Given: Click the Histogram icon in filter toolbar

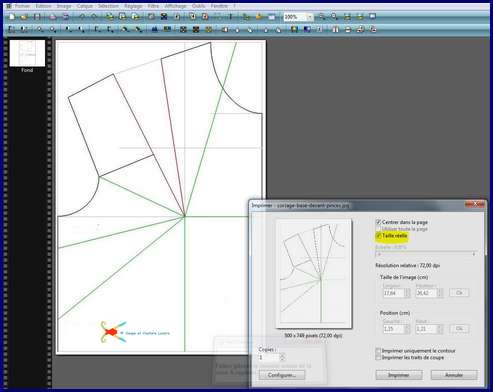Looking at the screenshot, I should [154, 30].
